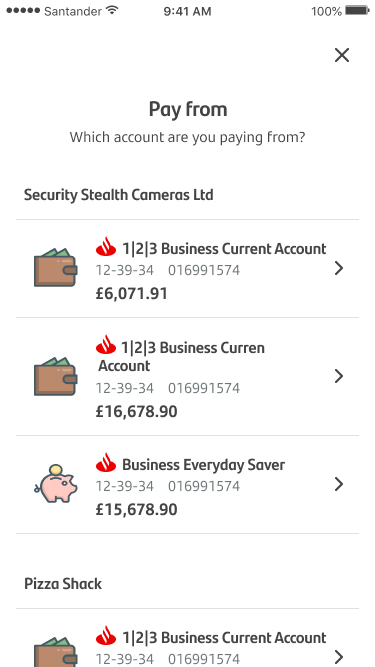
Task: Tap Pizza Shack account wallet icon
Action: [55, 652]
